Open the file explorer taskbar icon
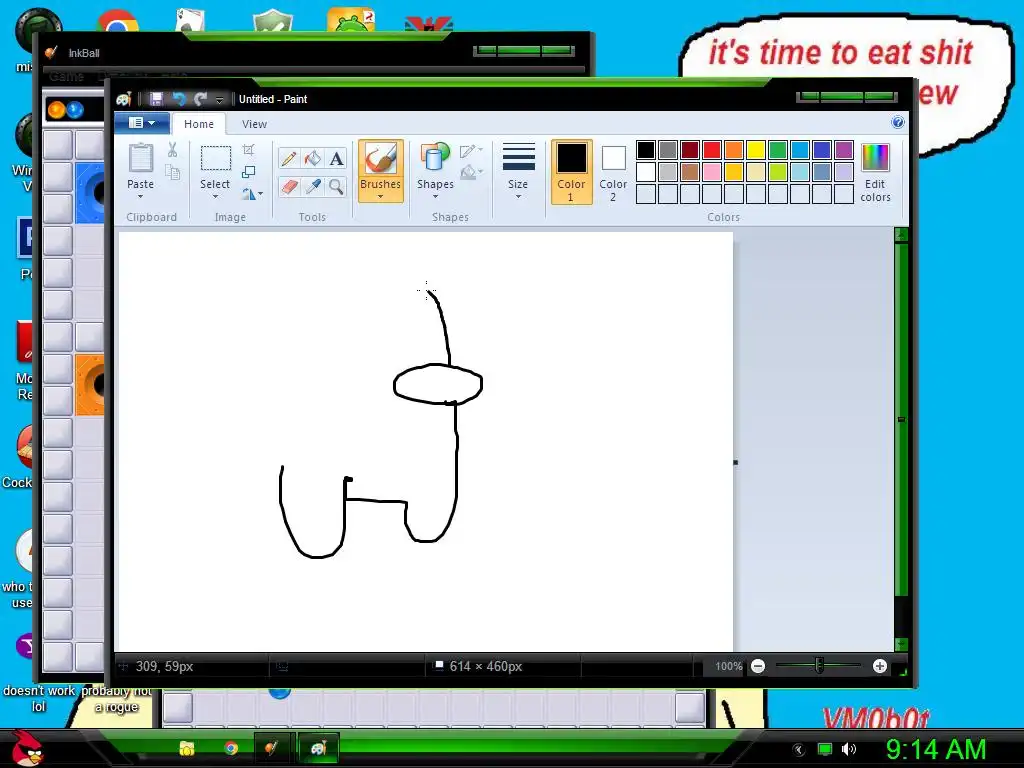The width and height of the screenshot is (1024, 768). tap(187, 748)
